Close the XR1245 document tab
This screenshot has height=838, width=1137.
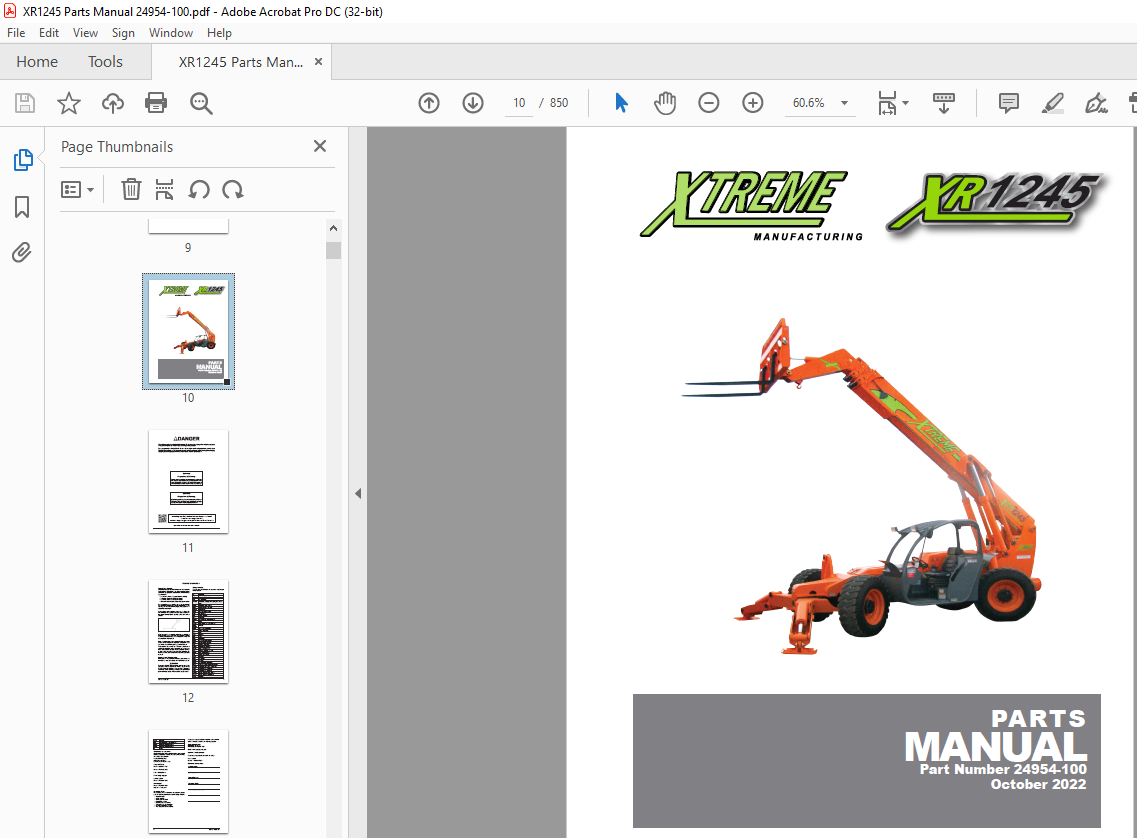tap(318, 62)
